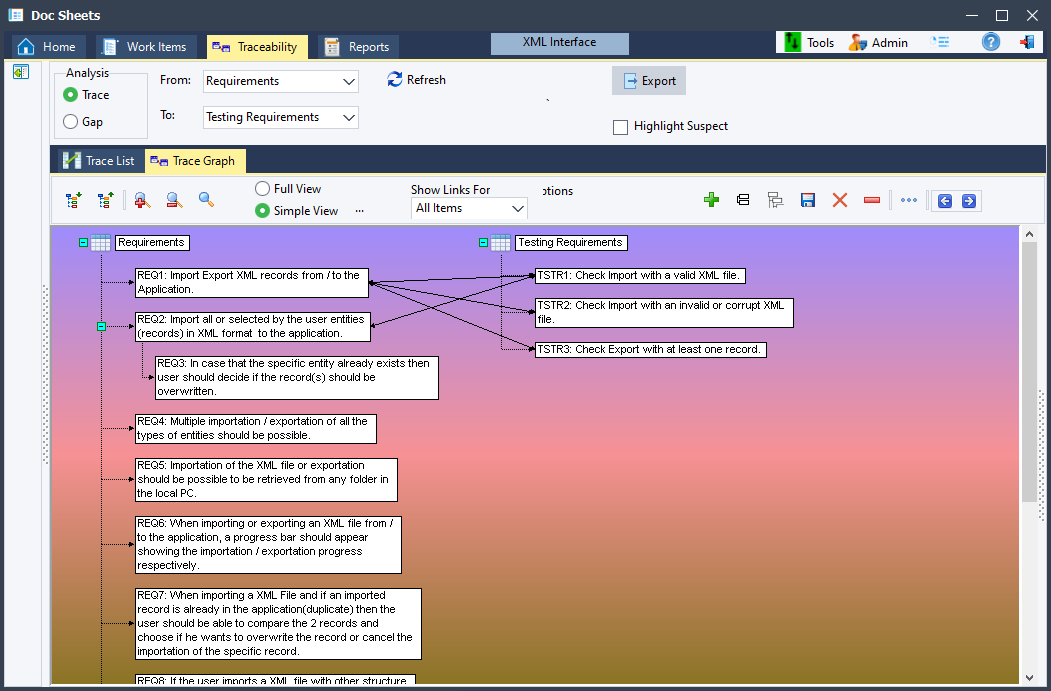
Task: Open more options via the ellipsis icon
Action: tap(908, 200)
